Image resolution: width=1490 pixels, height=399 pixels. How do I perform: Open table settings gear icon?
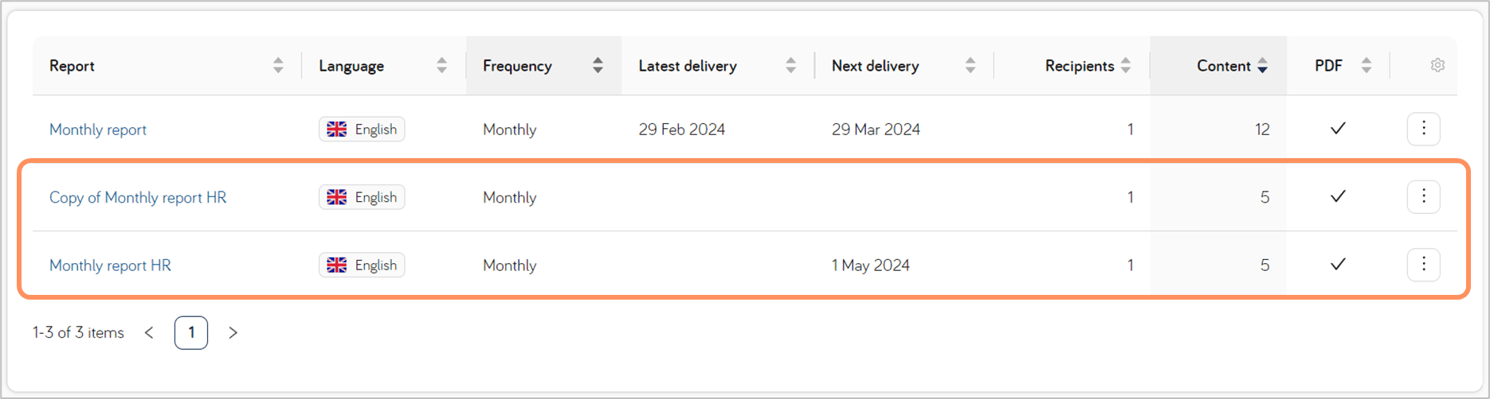1437,65
